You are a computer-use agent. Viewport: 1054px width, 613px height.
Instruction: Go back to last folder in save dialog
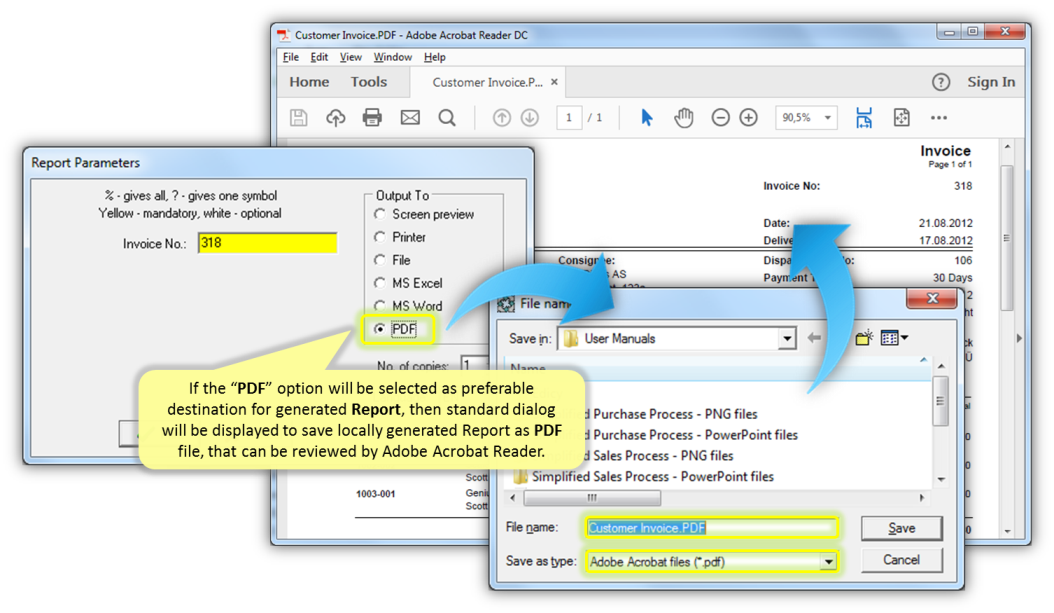point(814,338)
